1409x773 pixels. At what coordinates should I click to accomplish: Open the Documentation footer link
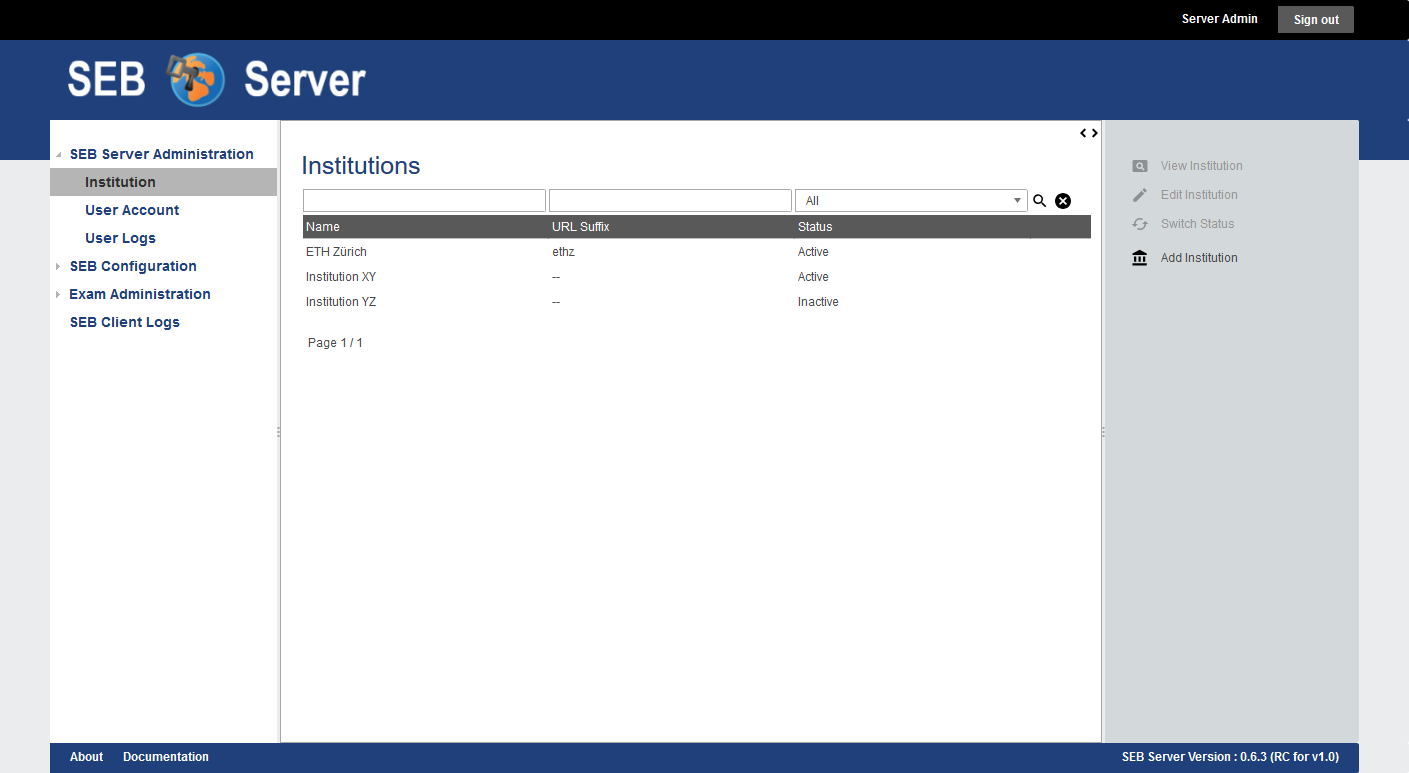[166, 757]
